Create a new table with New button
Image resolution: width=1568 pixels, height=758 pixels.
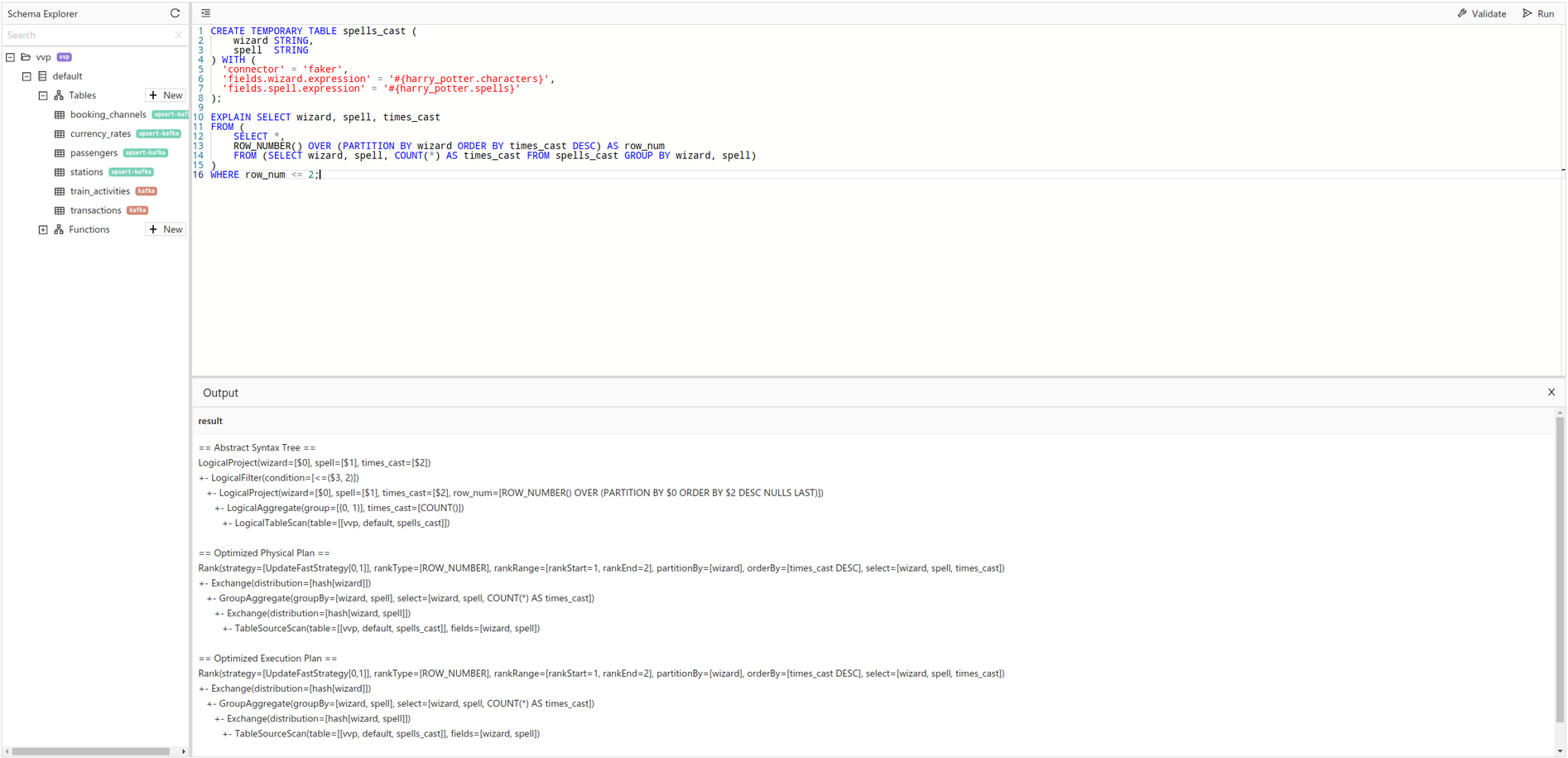click(166, 95)
